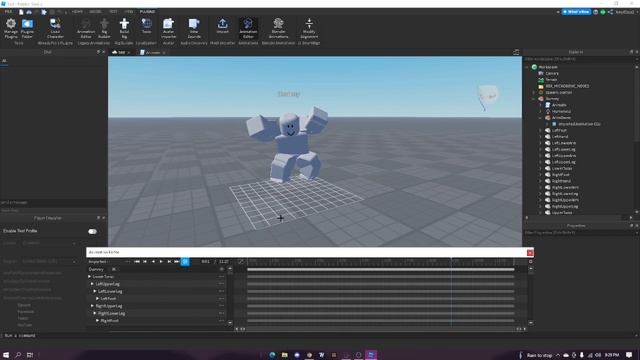The image size is (640, 360).
Task: Expand the RightFoot track
Action: tap(98, 321)
